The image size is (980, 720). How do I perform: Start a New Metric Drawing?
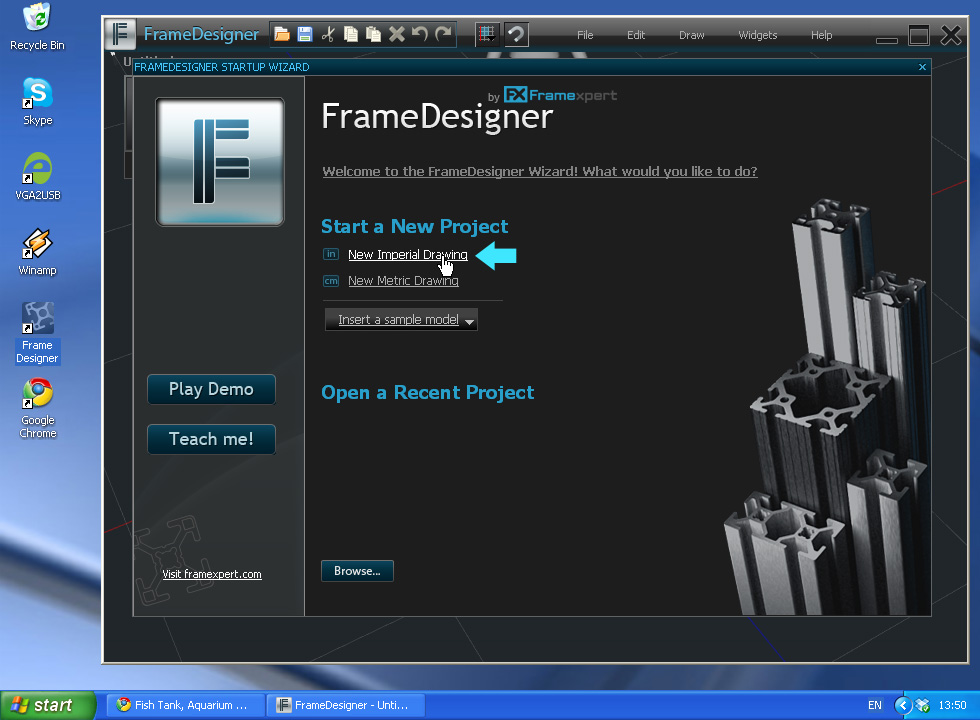[403, 281]
